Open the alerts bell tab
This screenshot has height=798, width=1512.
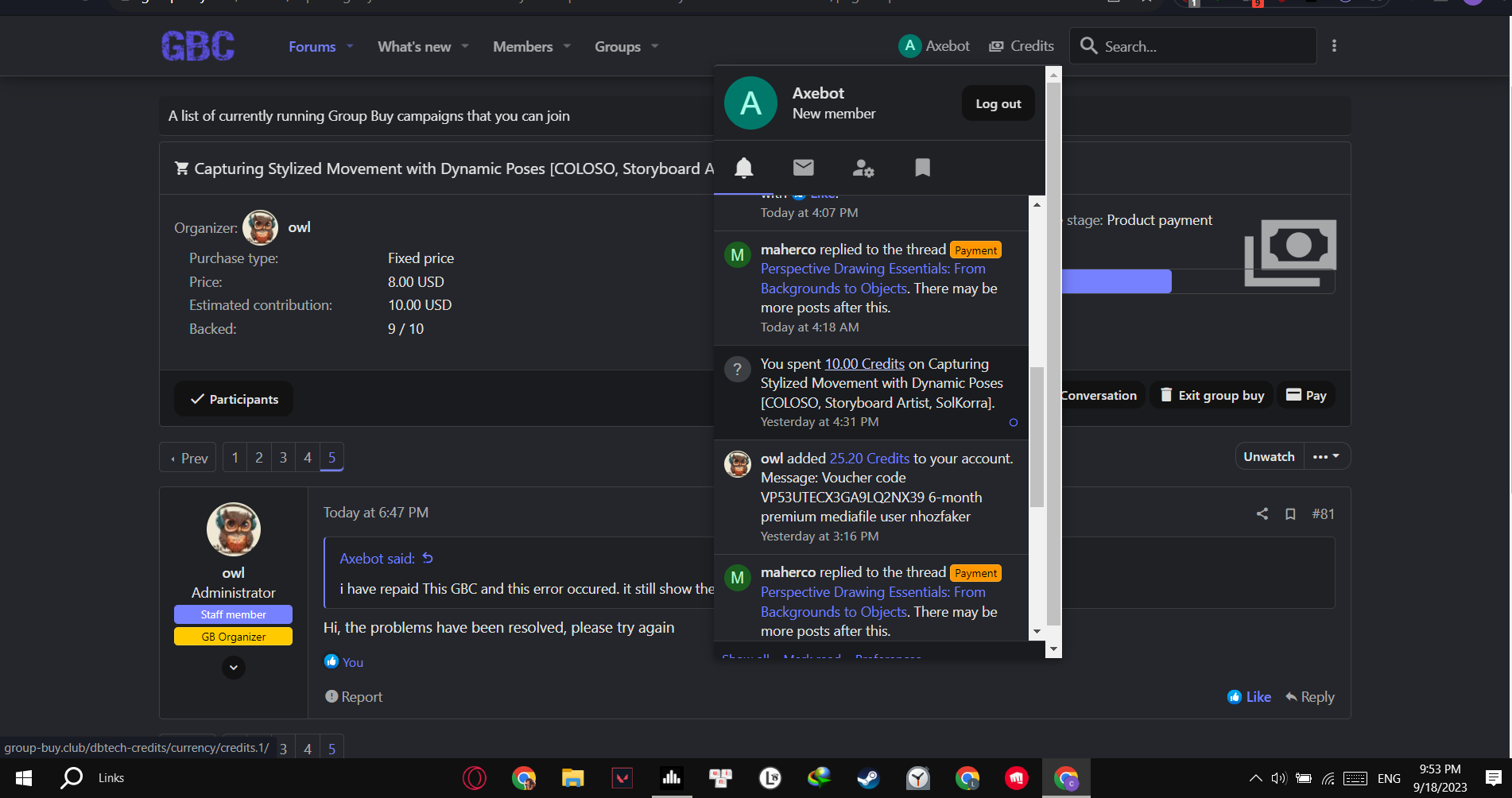point(743,168)
